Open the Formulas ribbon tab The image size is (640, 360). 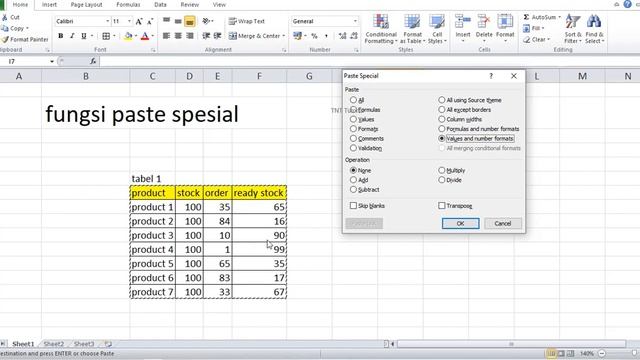point(128,5)
